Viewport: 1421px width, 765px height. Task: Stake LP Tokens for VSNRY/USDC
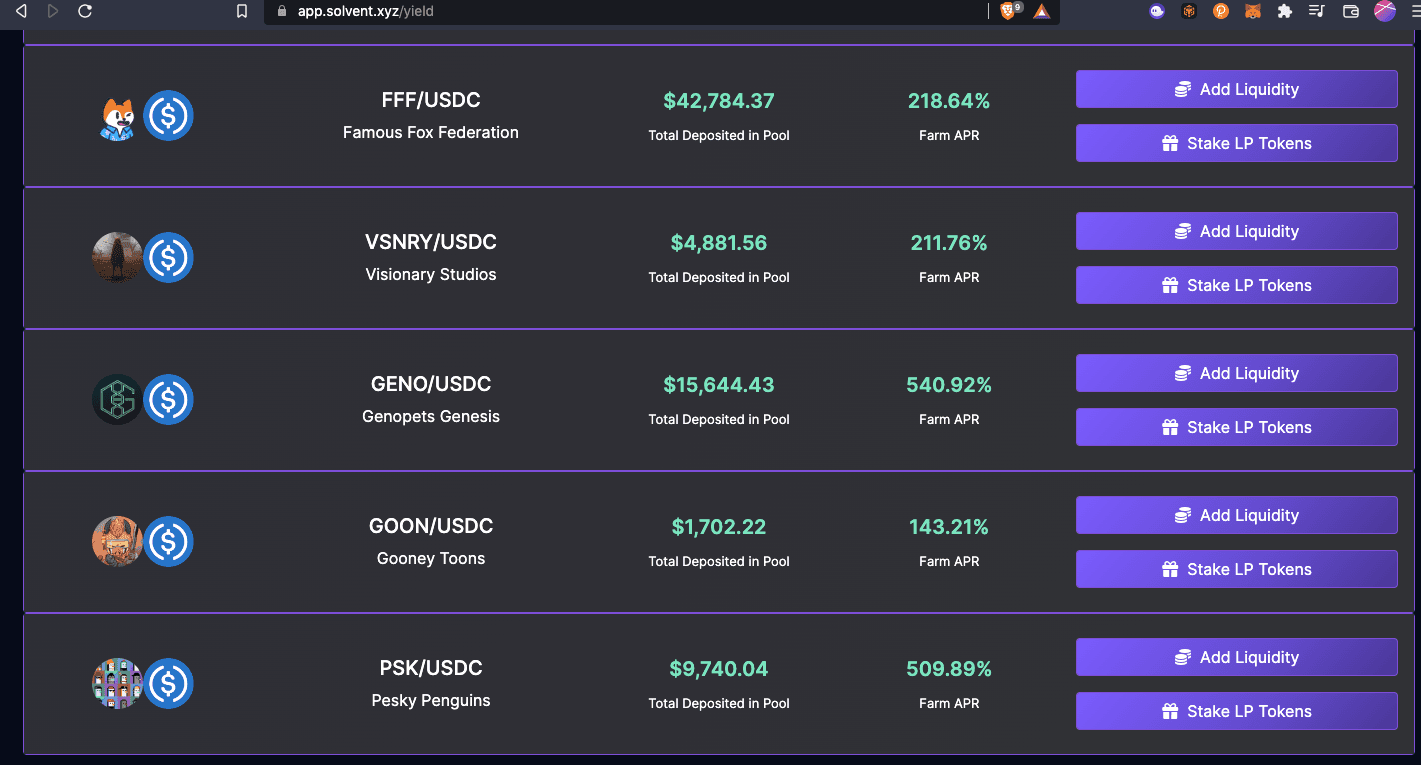coord(1236,285)
